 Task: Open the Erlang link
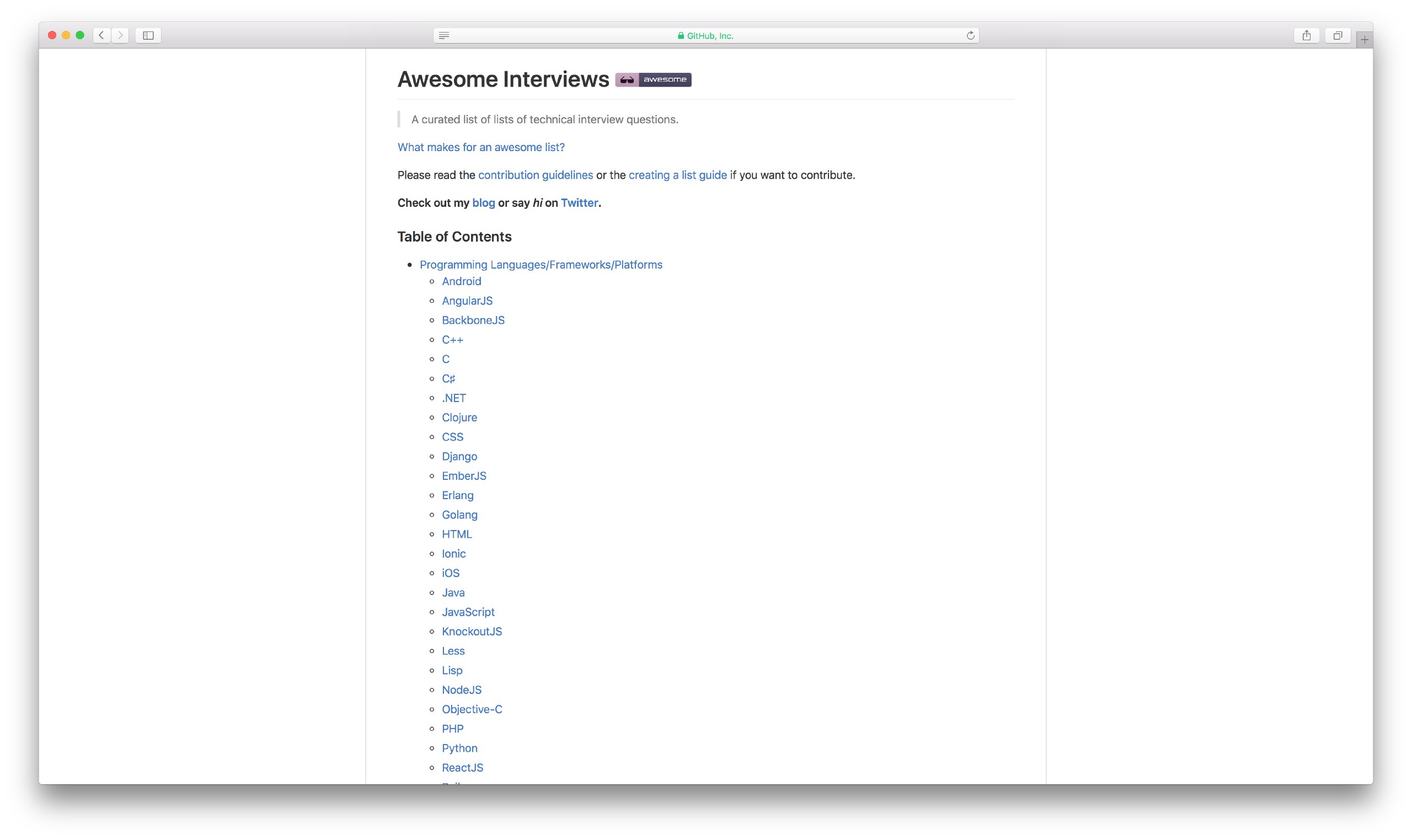point(457,495)
